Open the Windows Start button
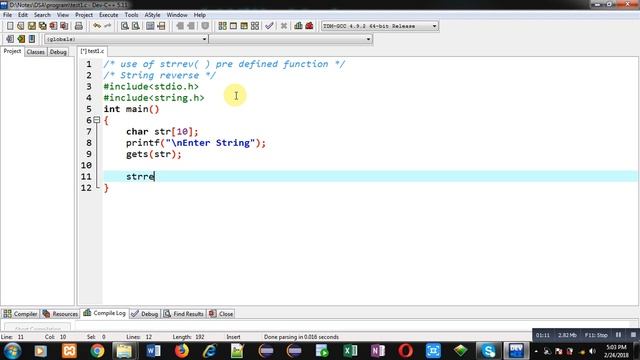Image resolution: width=640 pixels, height=360 pixels. pyautogui.click(x=12, y=351)
